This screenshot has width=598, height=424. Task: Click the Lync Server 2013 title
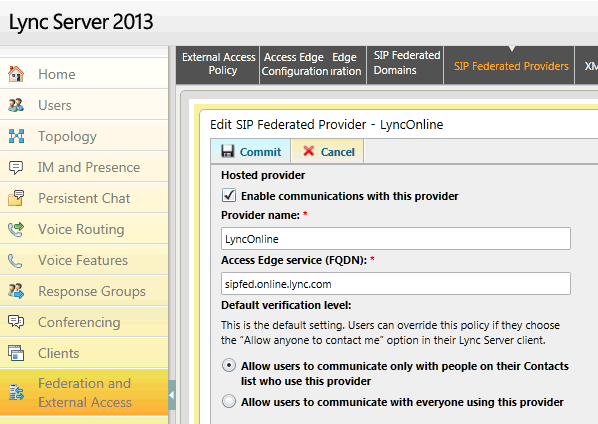81,21
